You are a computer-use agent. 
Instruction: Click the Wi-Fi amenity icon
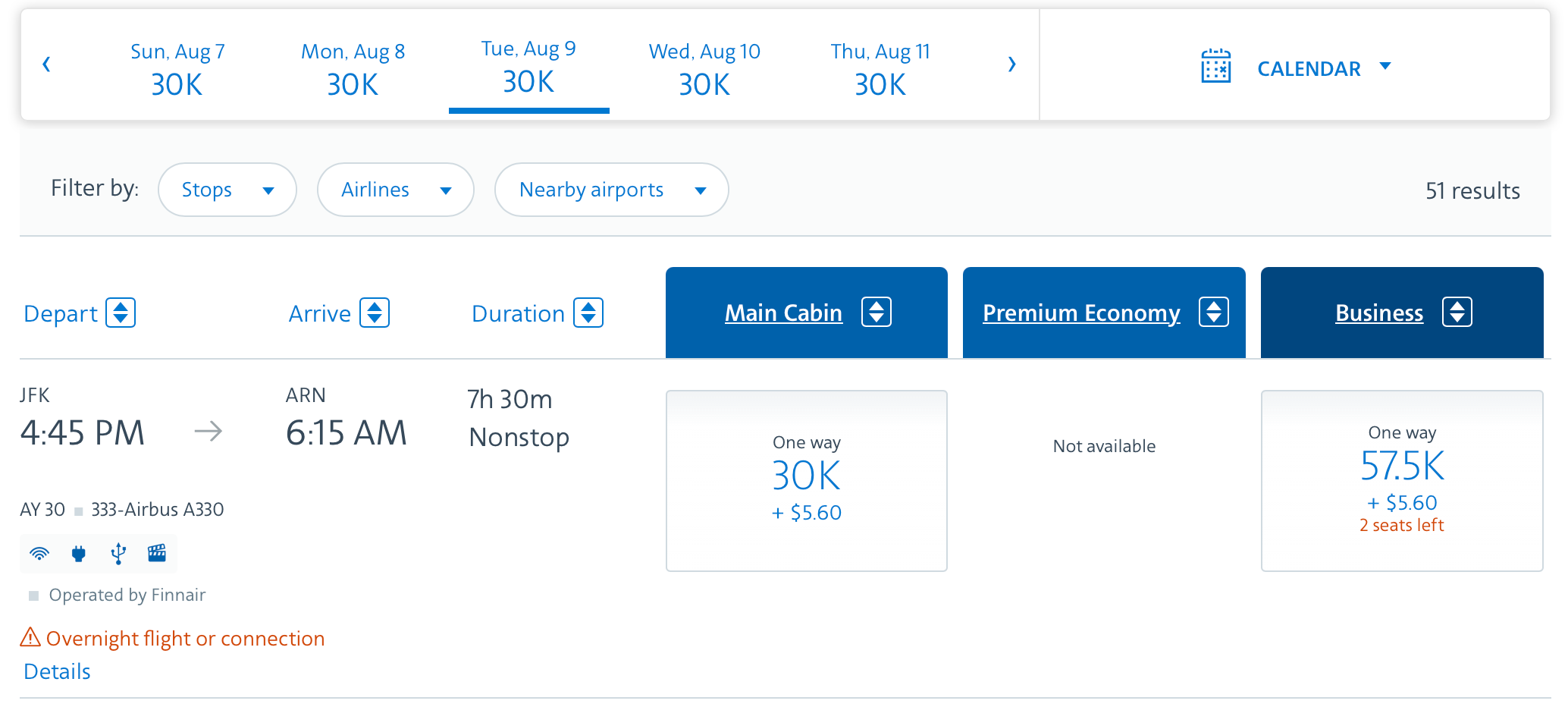(39, 553)
